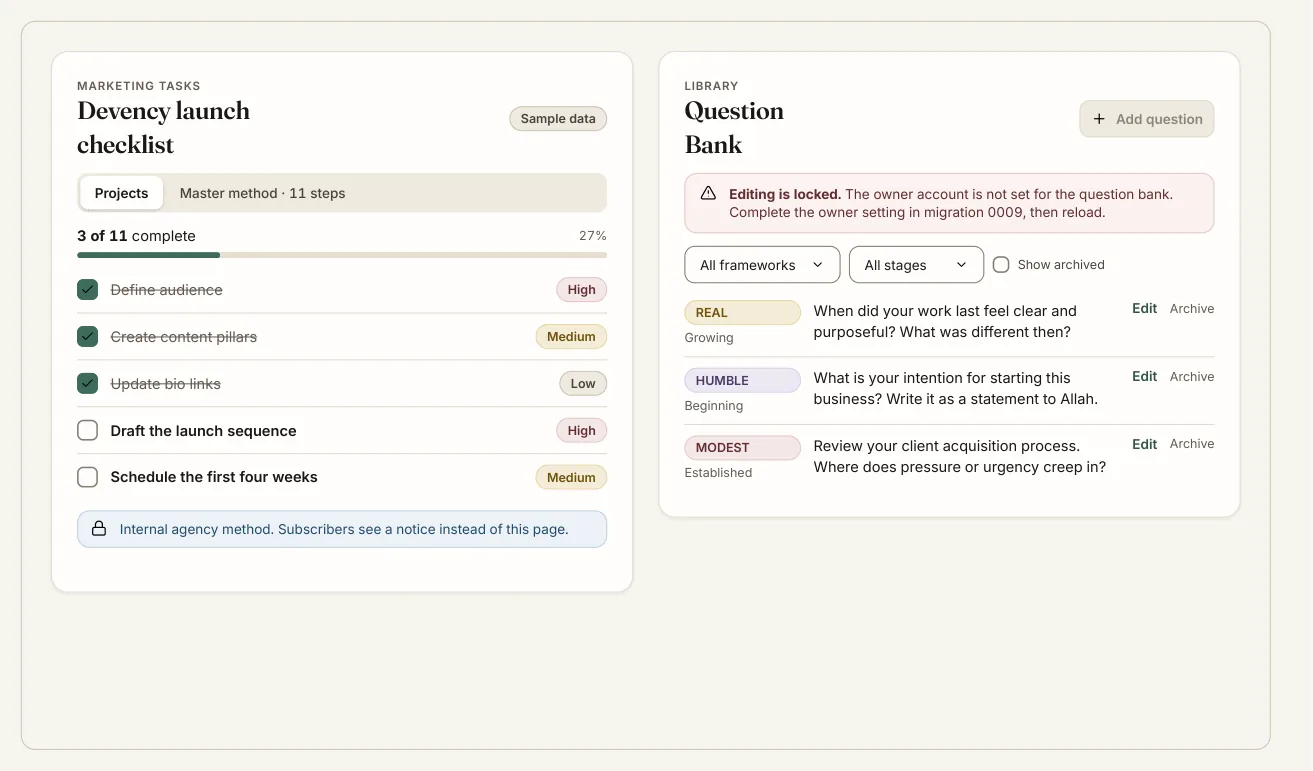
Task: Archive the REAL framework question
Action: tap(1192, 308)
